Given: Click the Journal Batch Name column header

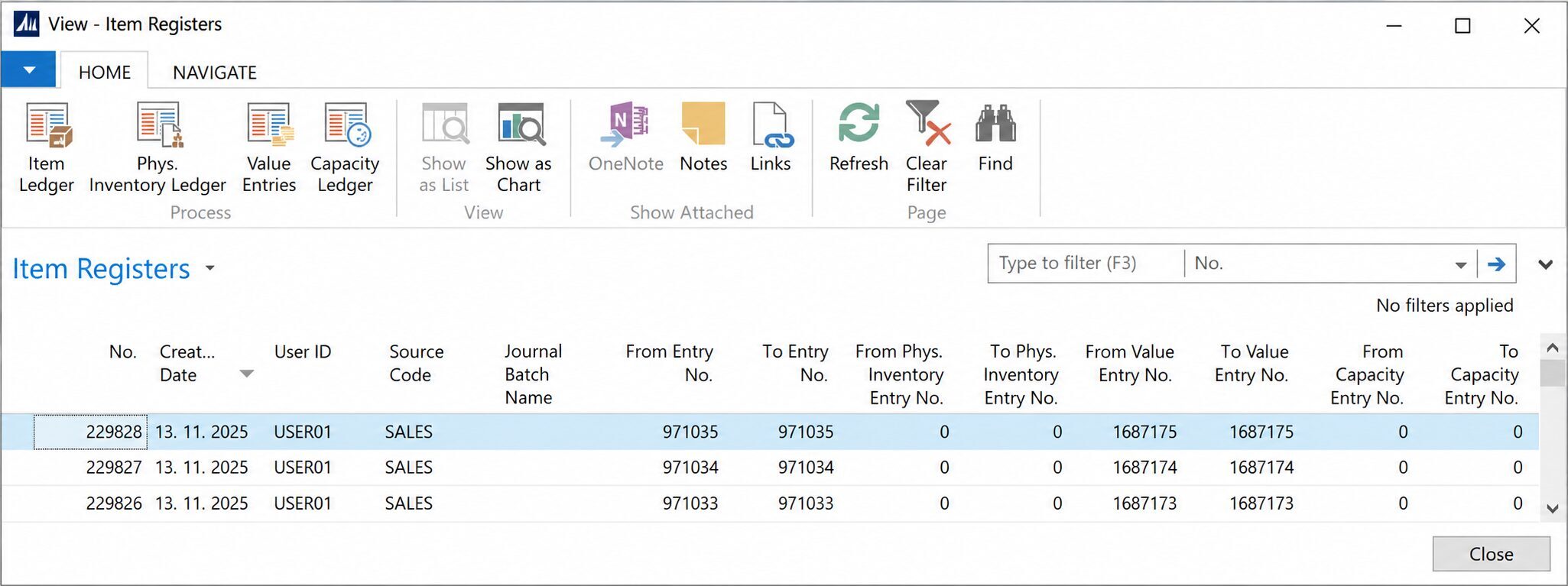Looking at the screenshot, I should [x=534, y=374].
